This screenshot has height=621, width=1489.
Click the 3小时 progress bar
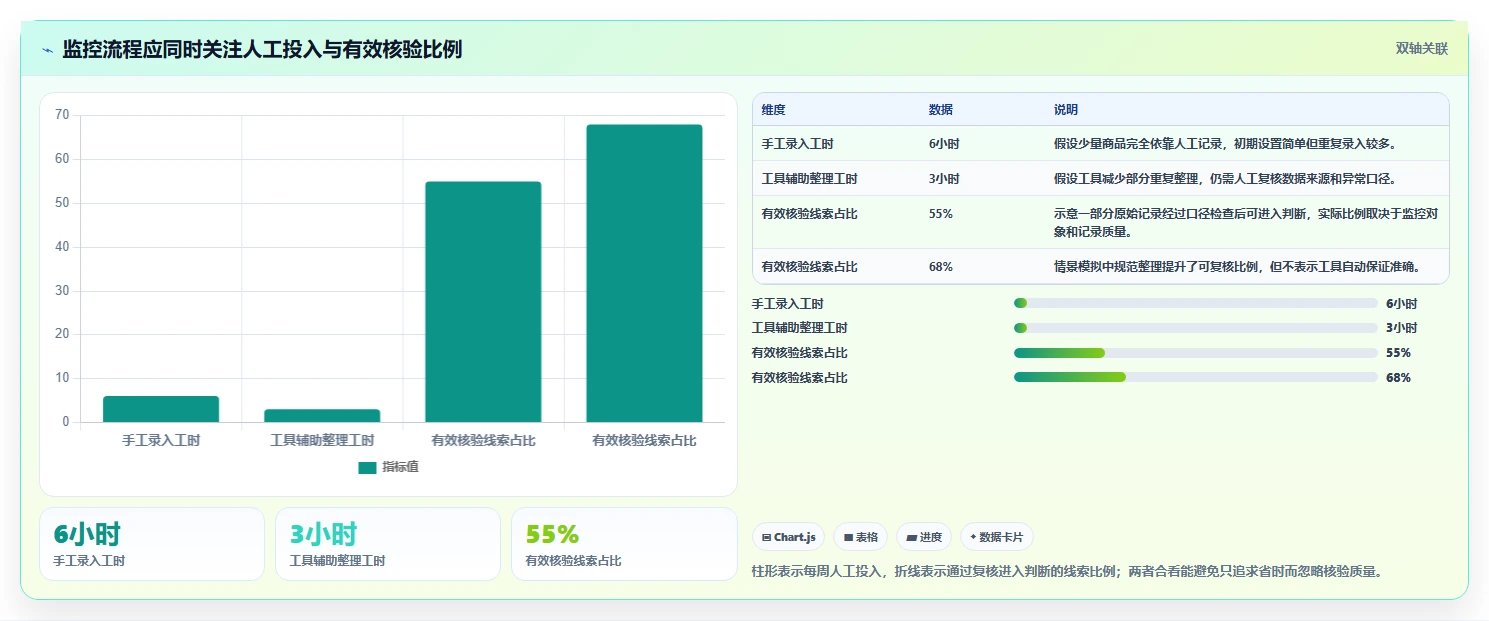[x=1196, y=328]
